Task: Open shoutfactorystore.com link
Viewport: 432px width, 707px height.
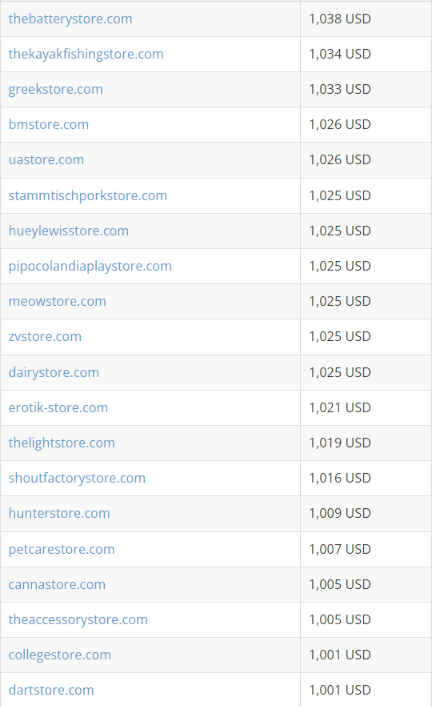Action: (x=77, y=478)
